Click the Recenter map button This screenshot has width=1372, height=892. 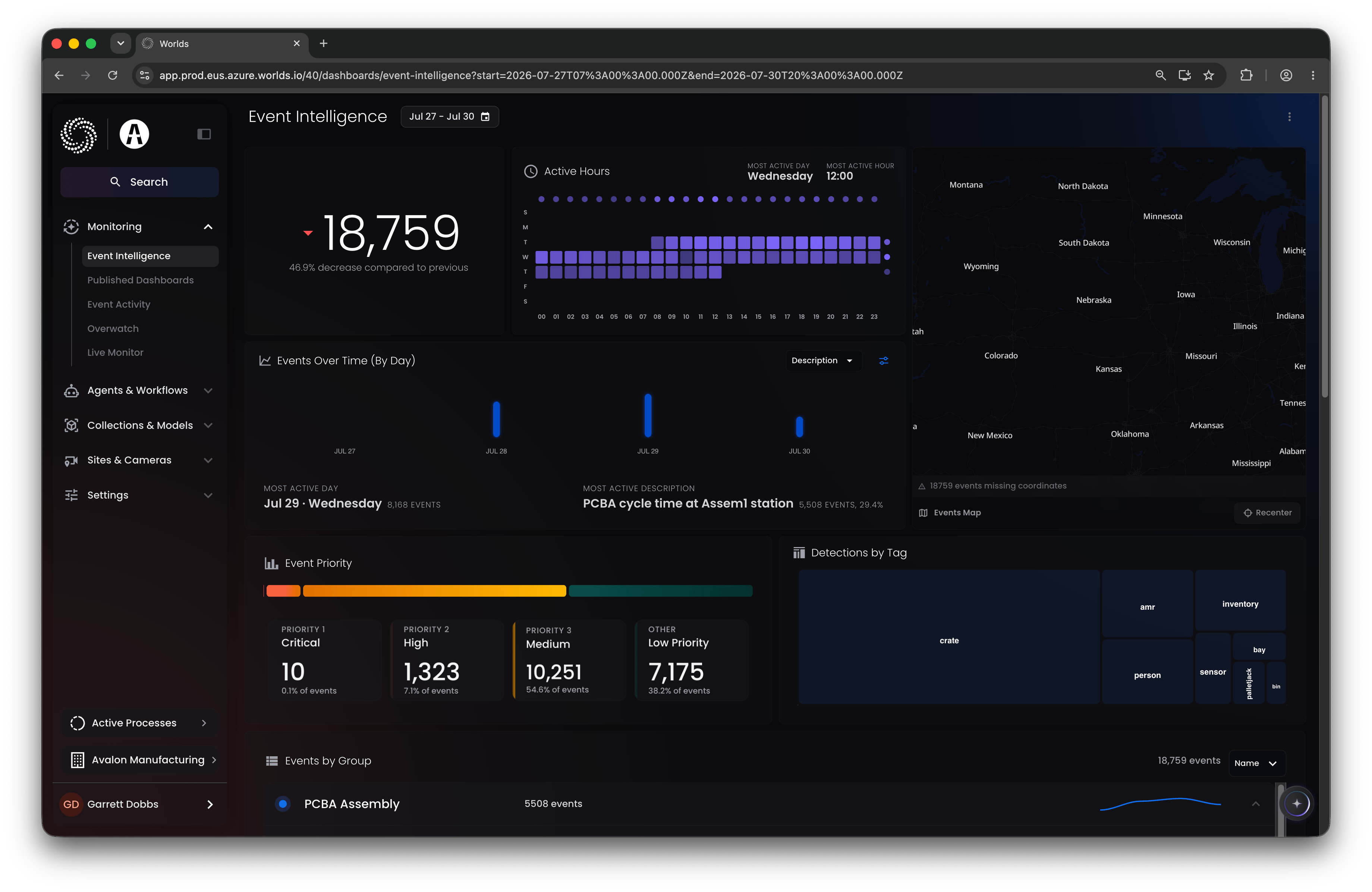(1267, 513)
